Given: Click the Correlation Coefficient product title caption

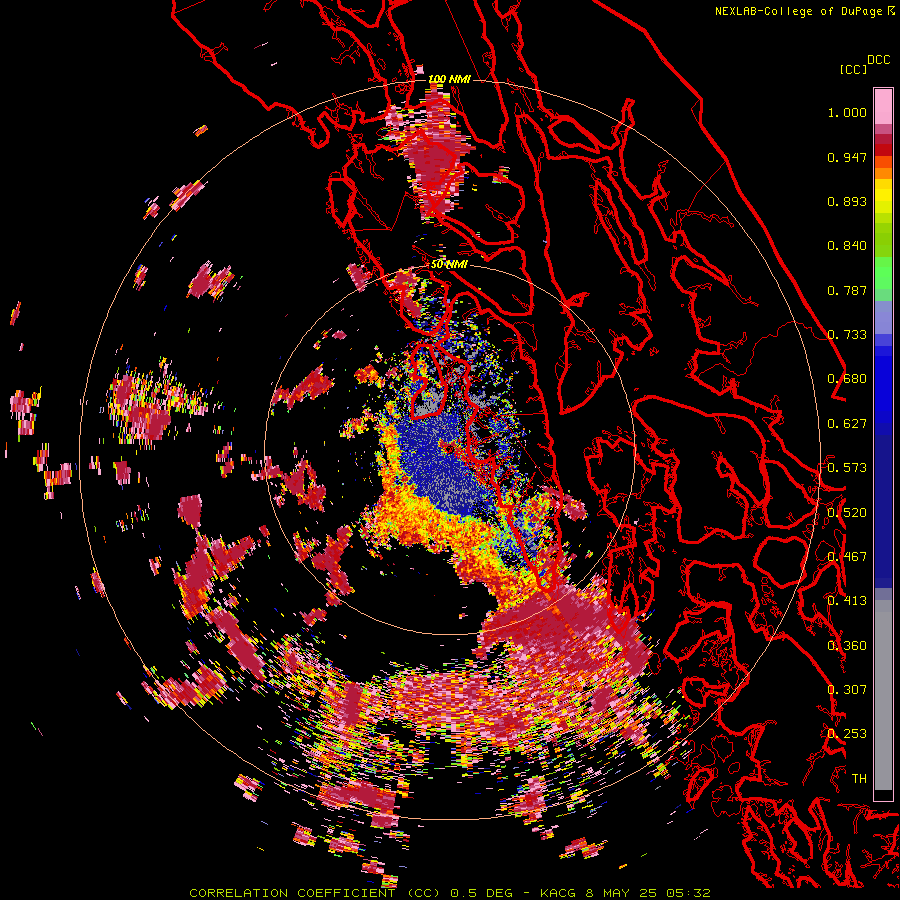Looking at the screenshot, I should [450, 893].
